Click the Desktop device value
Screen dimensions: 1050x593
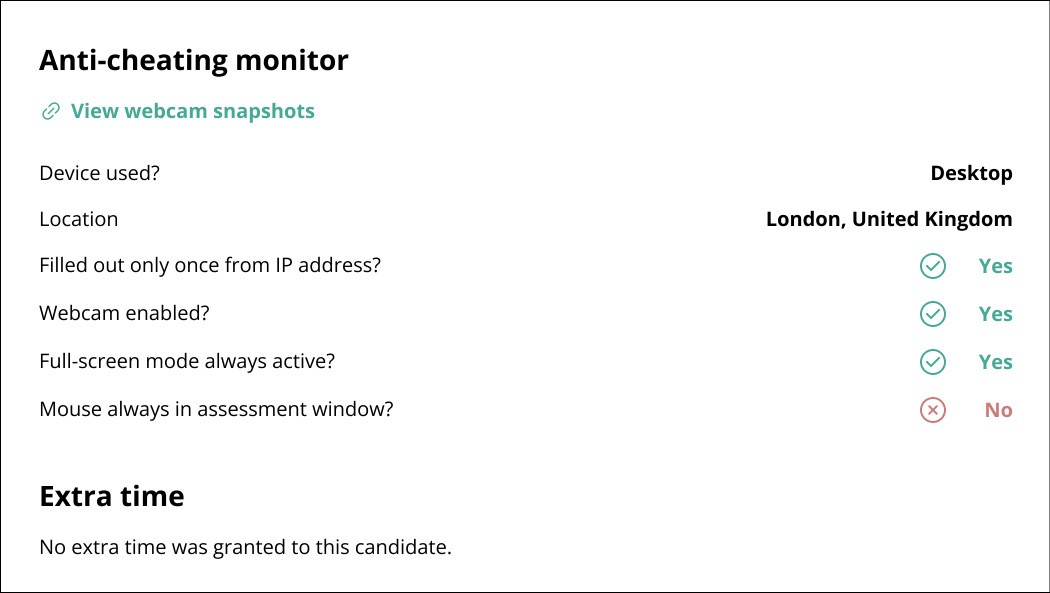(971, 173)
